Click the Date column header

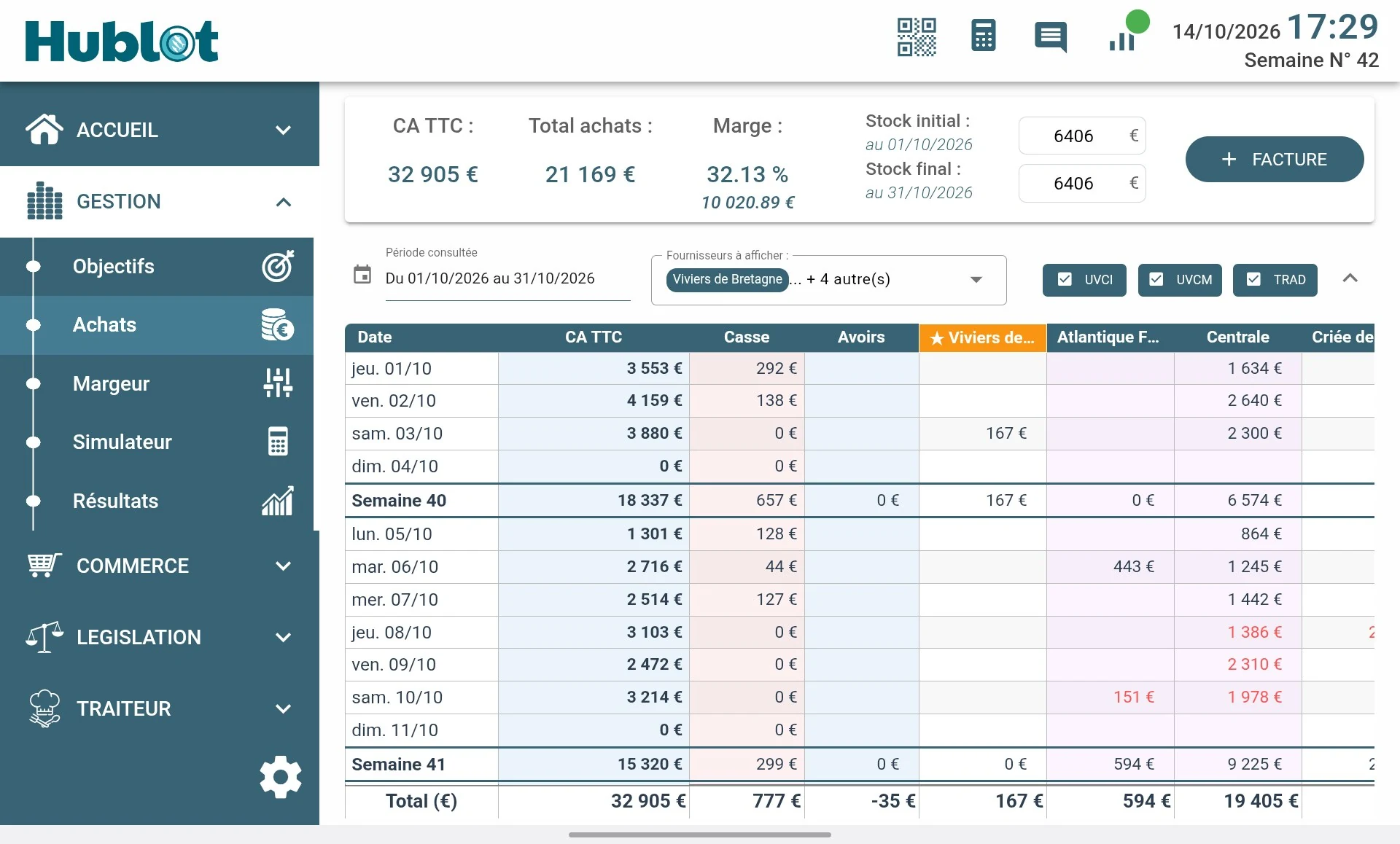click(421, 337)
